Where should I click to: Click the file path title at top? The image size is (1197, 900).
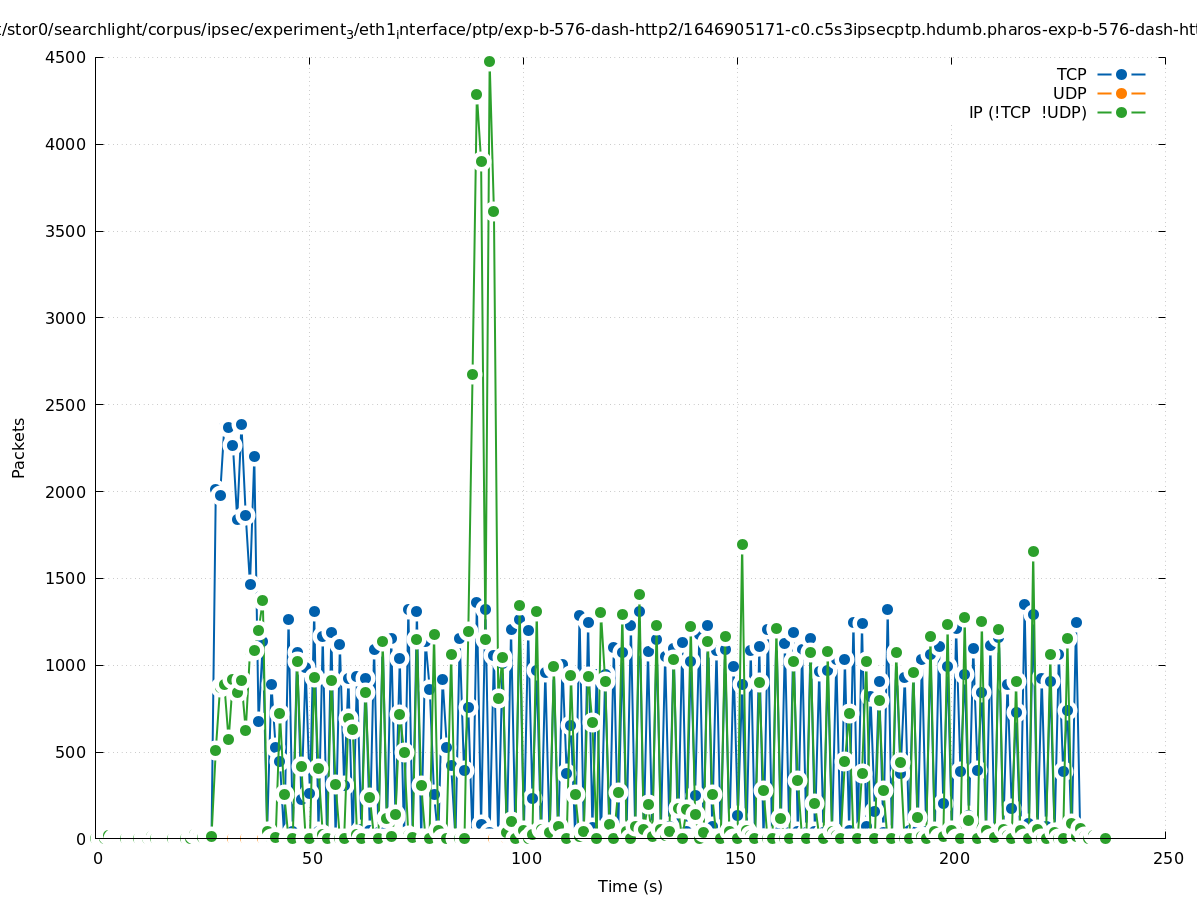pyautogui.click(x=598, y=30)
